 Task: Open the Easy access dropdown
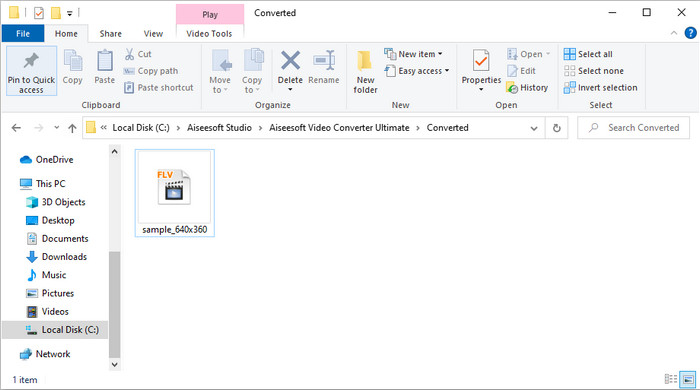(417, 71)
